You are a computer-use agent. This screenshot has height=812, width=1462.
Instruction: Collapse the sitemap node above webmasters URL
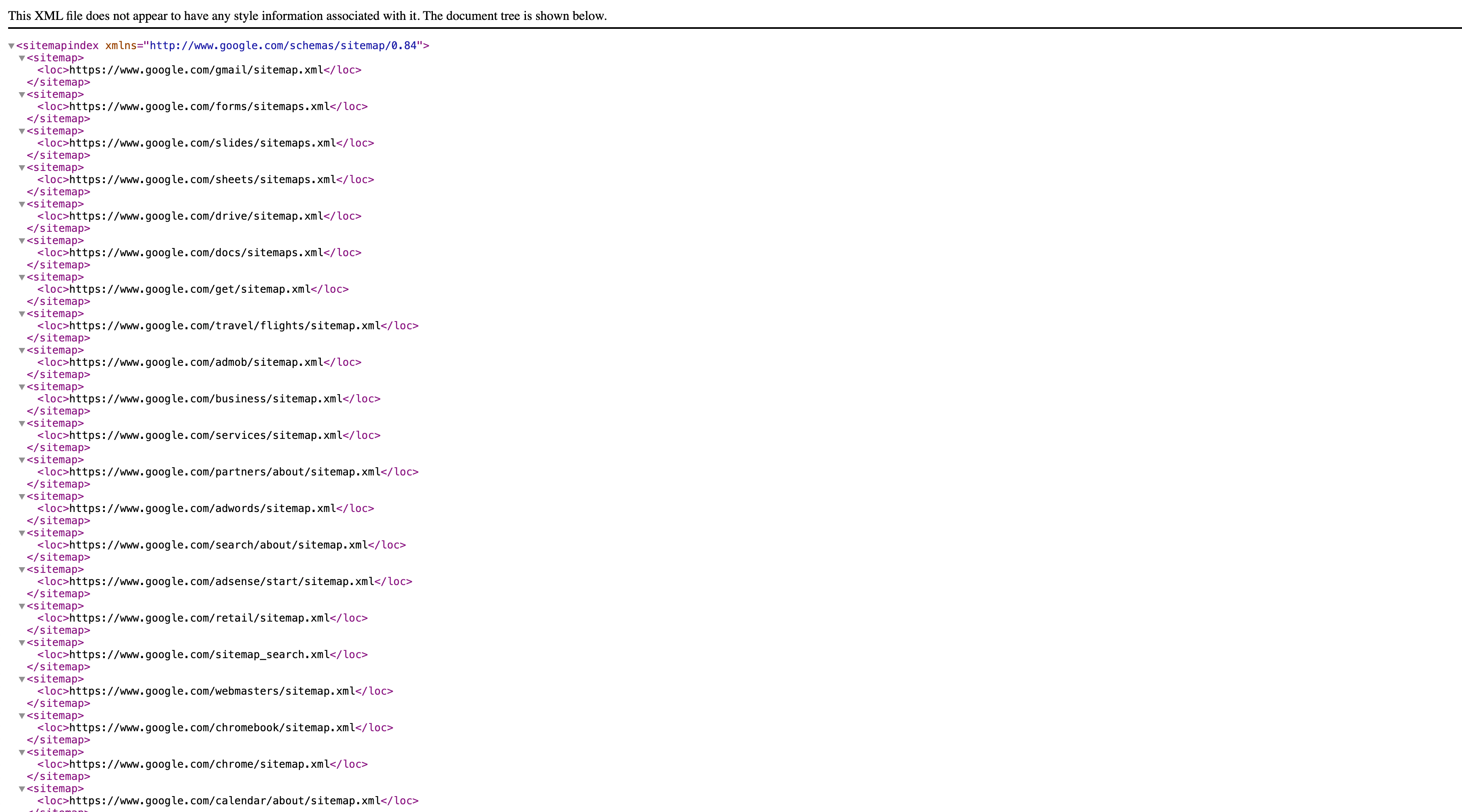click(x=22, y=680)
